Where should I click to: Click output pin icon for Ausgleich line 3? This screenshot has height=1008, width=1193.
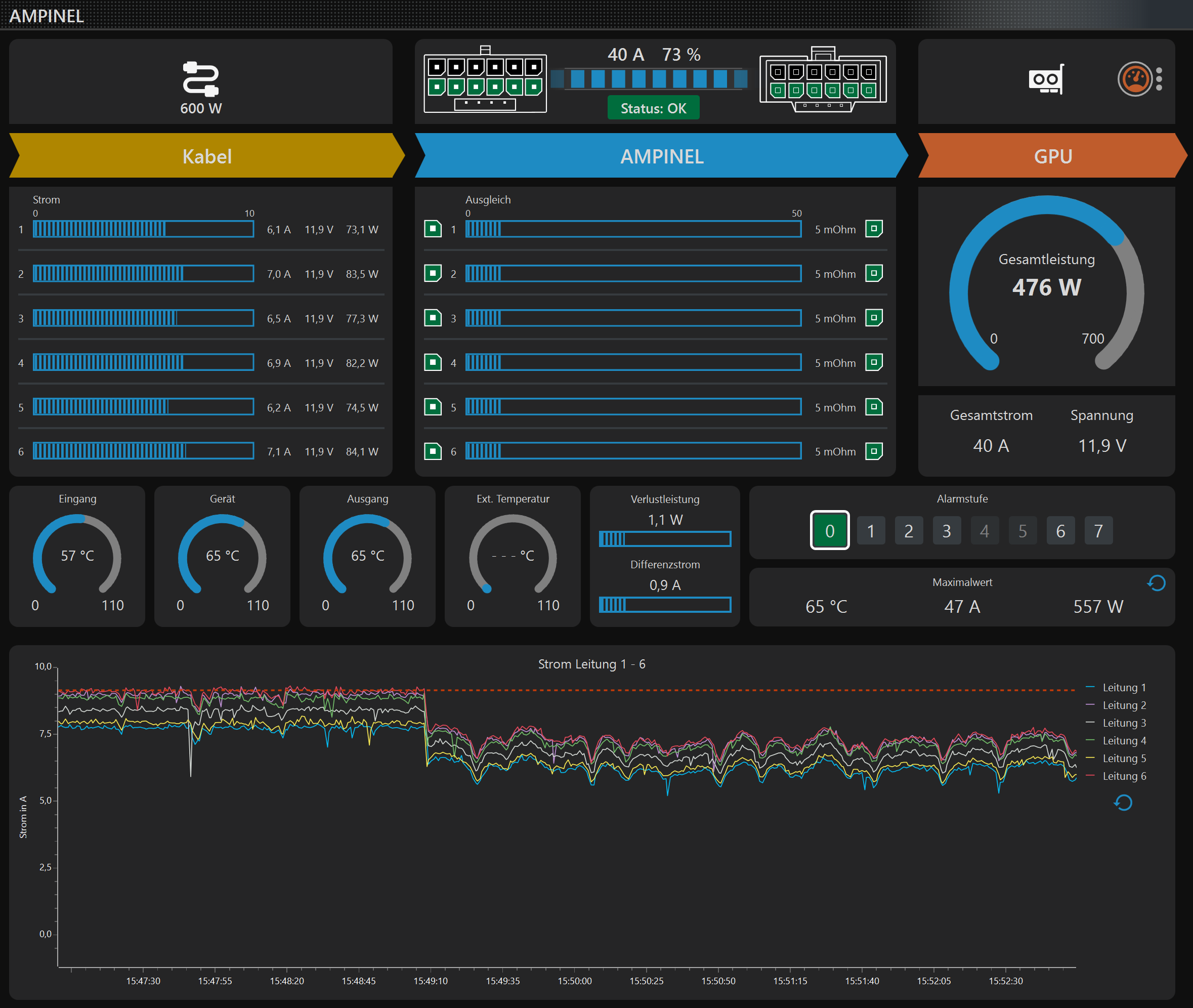point(874,317)
